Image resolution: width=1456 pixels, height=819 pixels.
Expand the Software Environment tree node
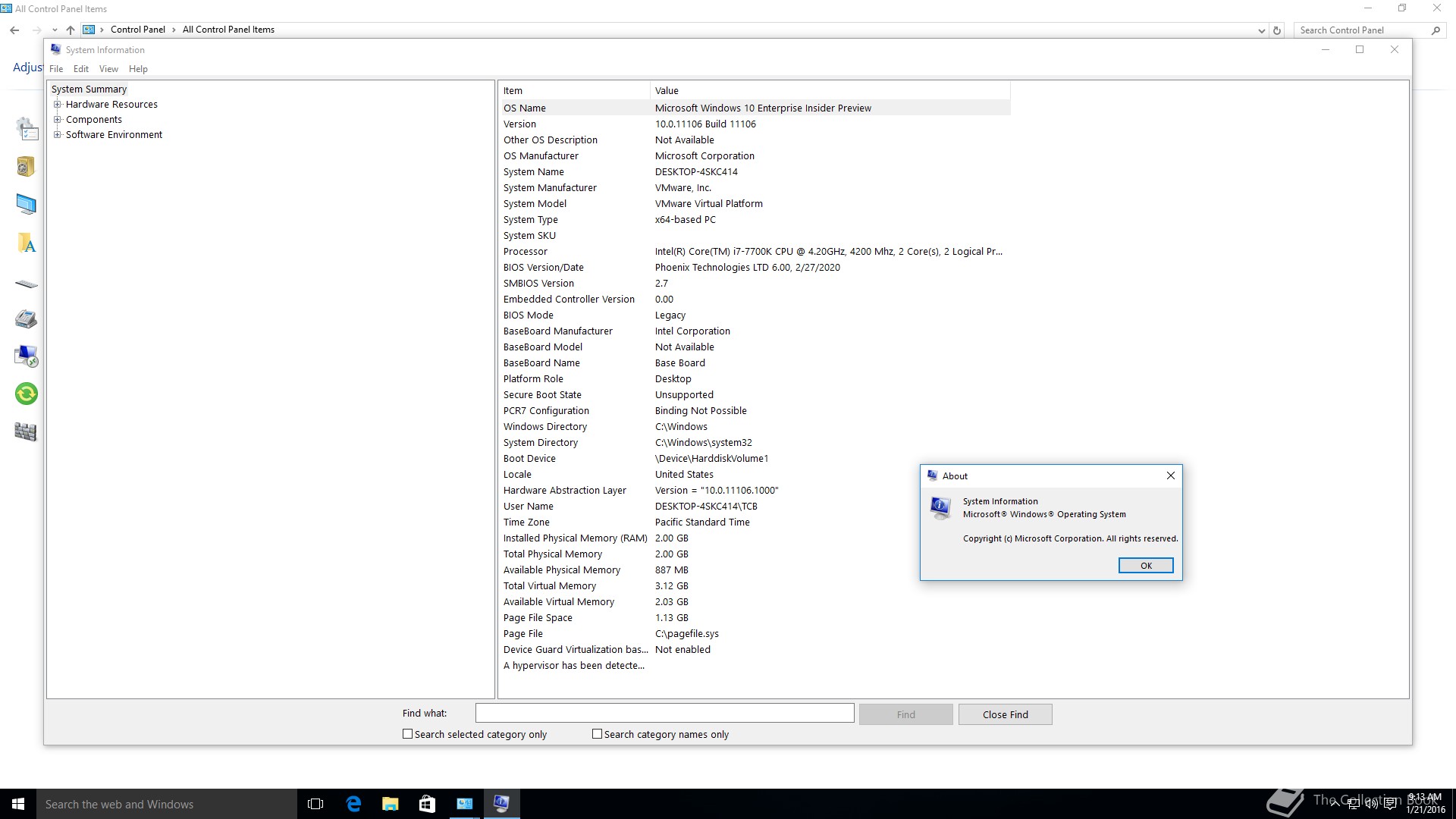[57, 135]
